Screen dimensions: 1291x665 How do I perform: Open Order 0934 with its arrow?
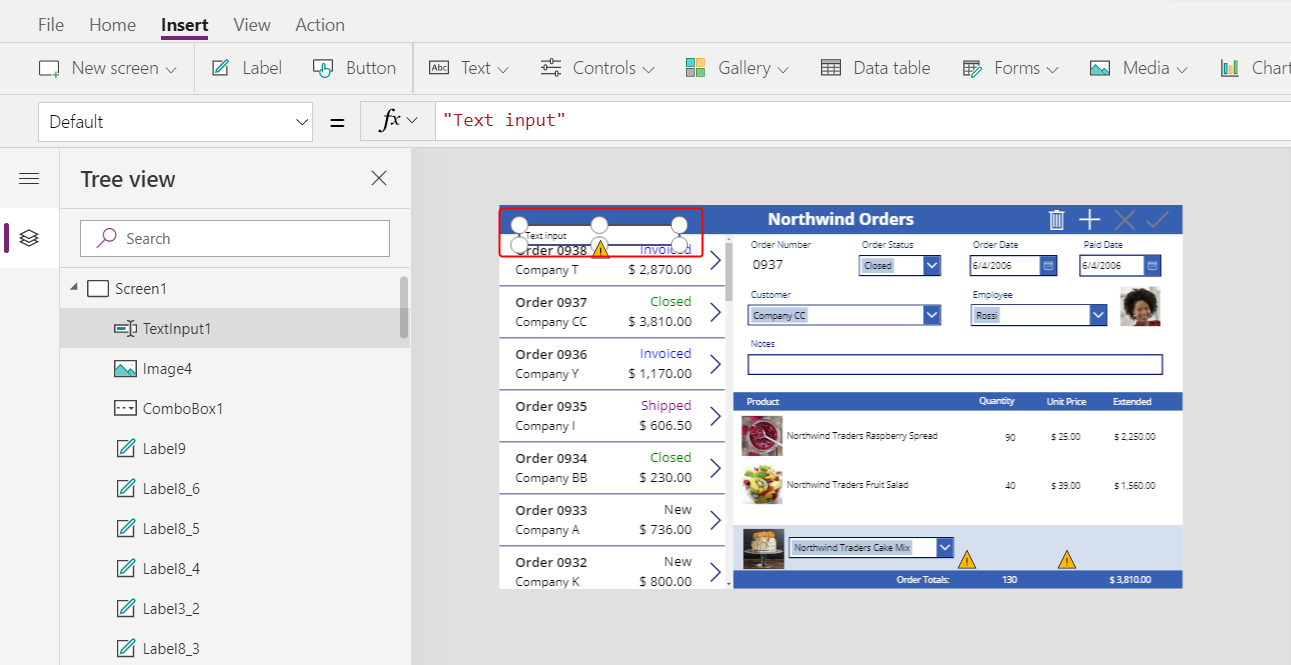715,468
